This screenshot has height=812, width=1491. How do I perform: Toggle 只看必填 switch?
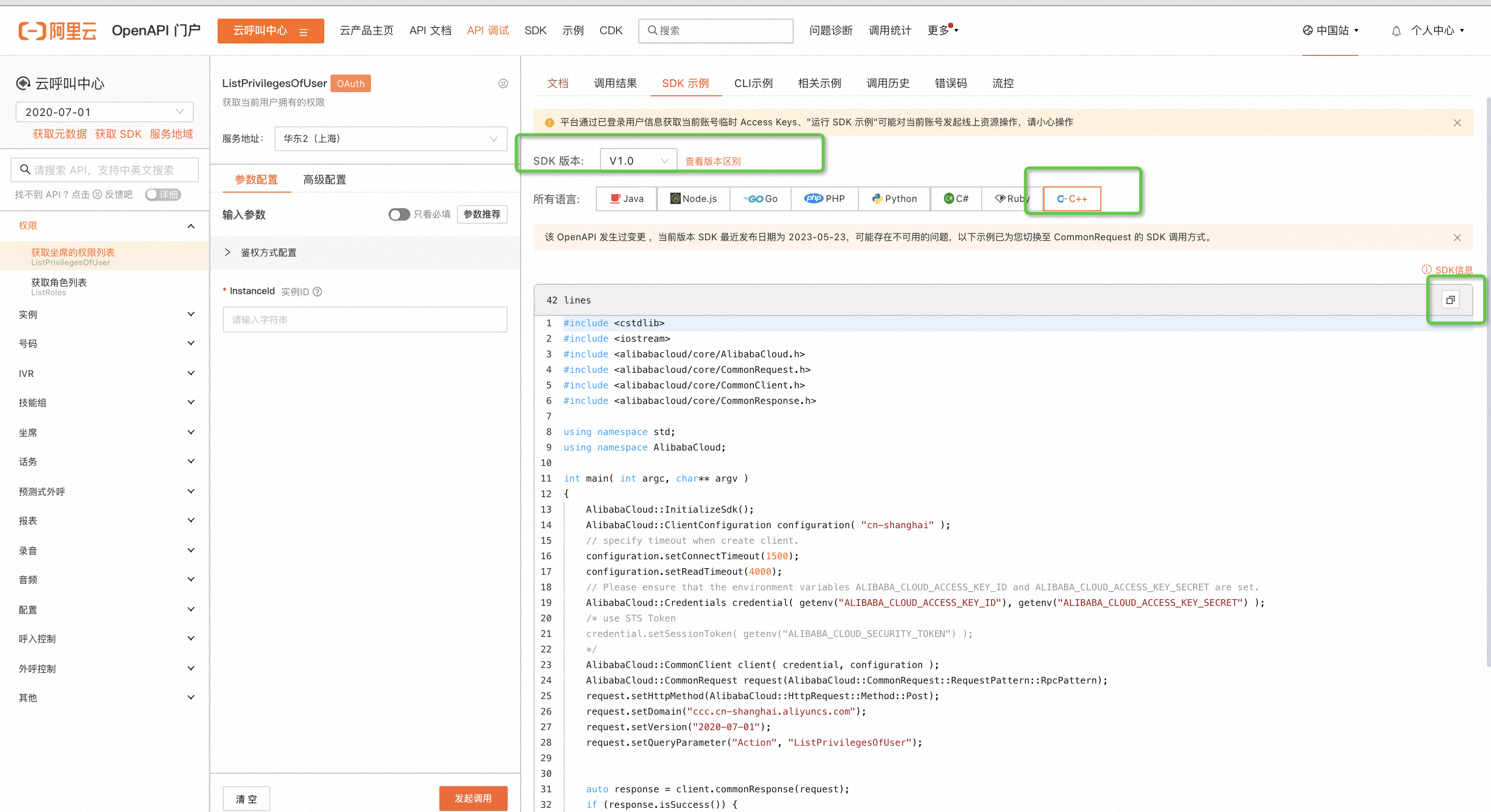click(x=399, y=215)
